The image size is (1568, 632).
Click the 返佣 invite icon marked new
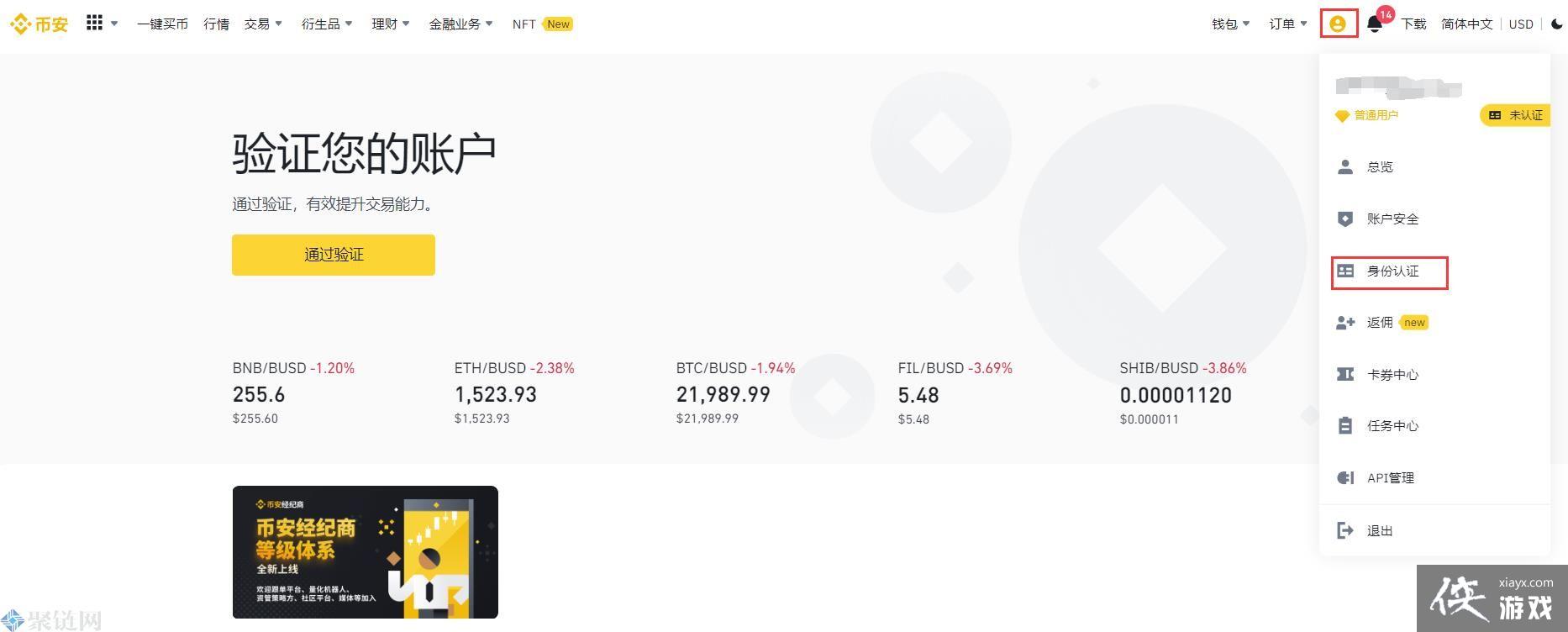click(x=1345, y=322)
